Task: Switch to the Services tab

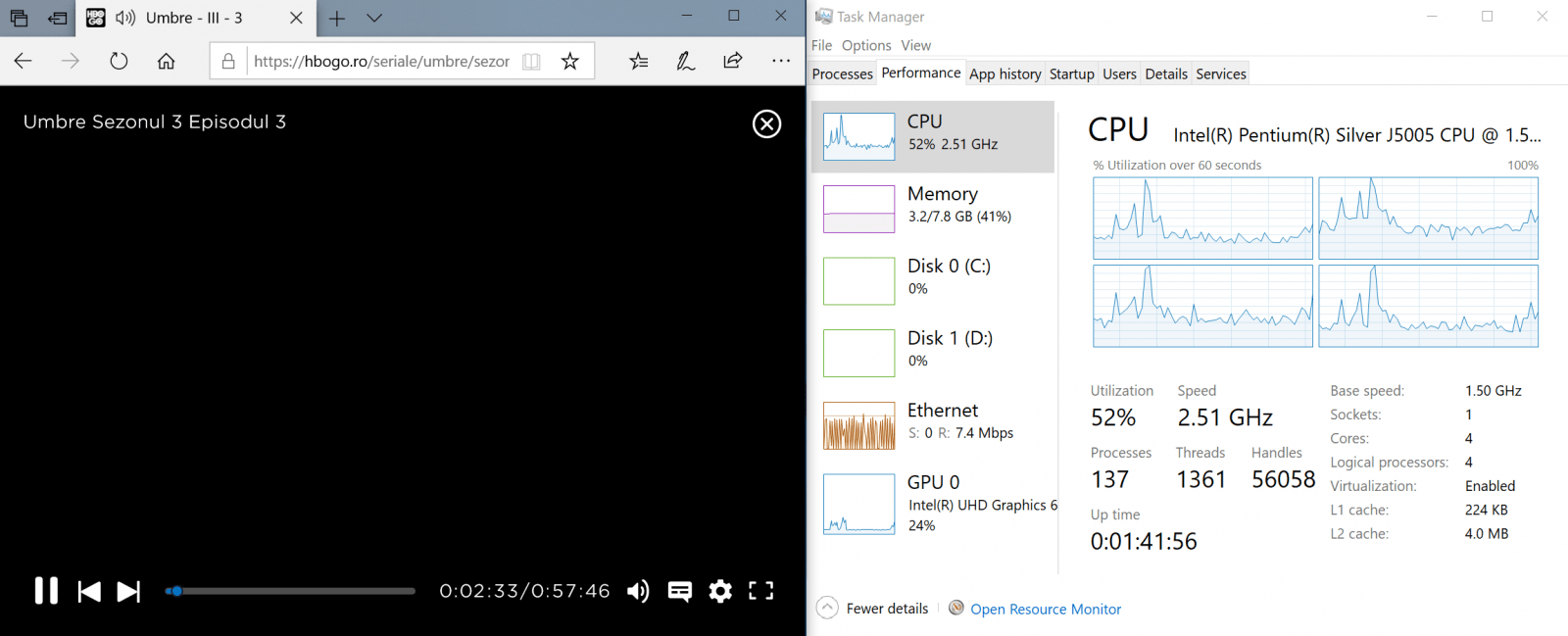Action: [x=1221, y=73]
